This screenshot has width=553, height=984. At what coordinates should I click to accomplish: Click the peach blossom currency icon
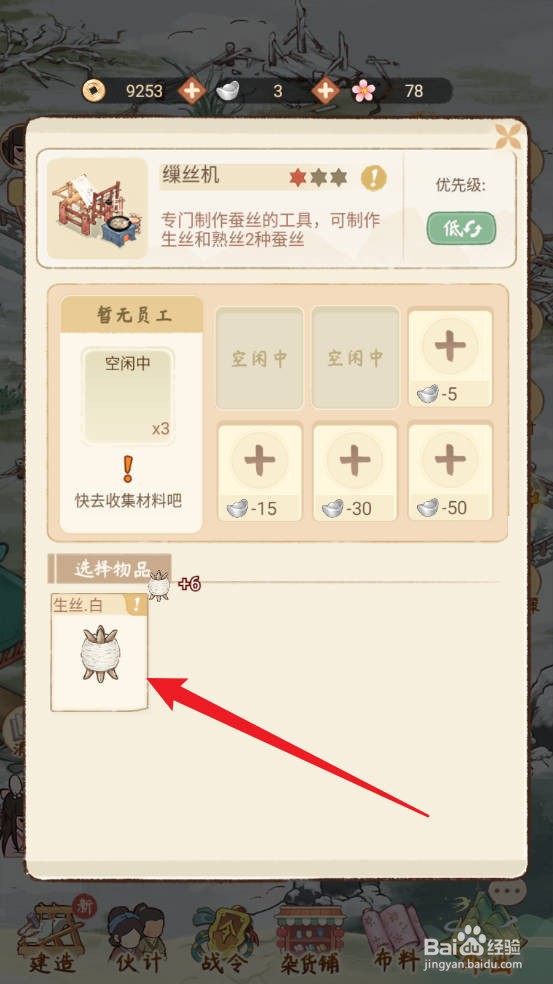click(363, 91)
